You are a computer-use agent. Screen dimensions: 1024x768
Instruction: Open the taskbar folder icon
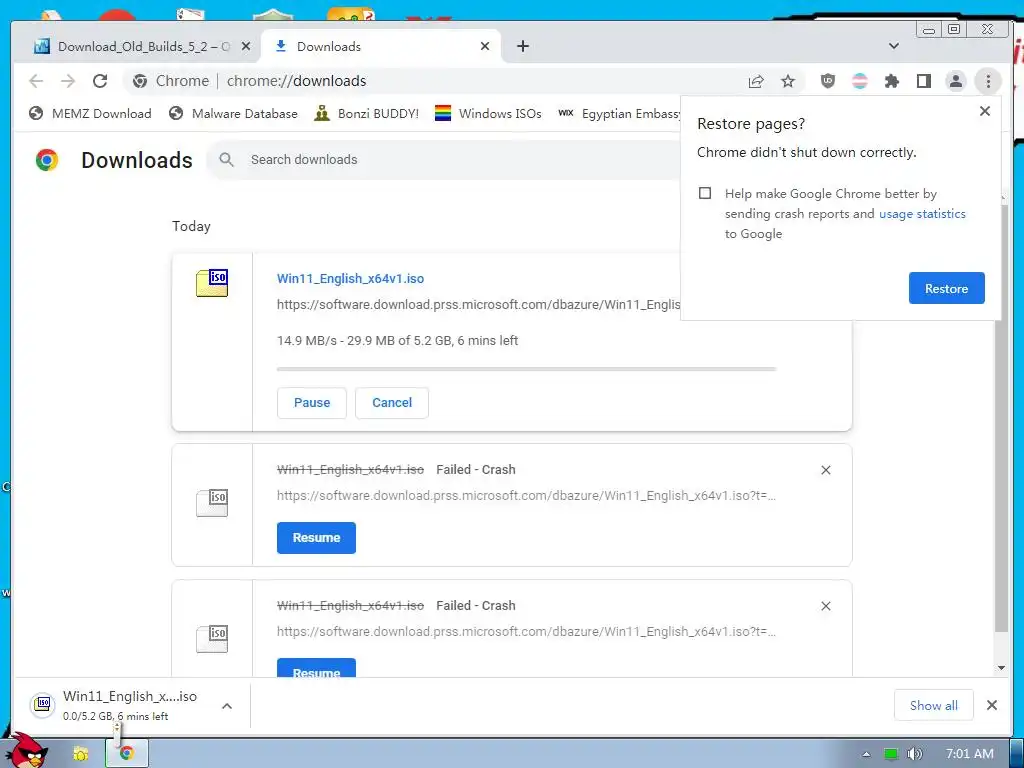tap(80, 754)
